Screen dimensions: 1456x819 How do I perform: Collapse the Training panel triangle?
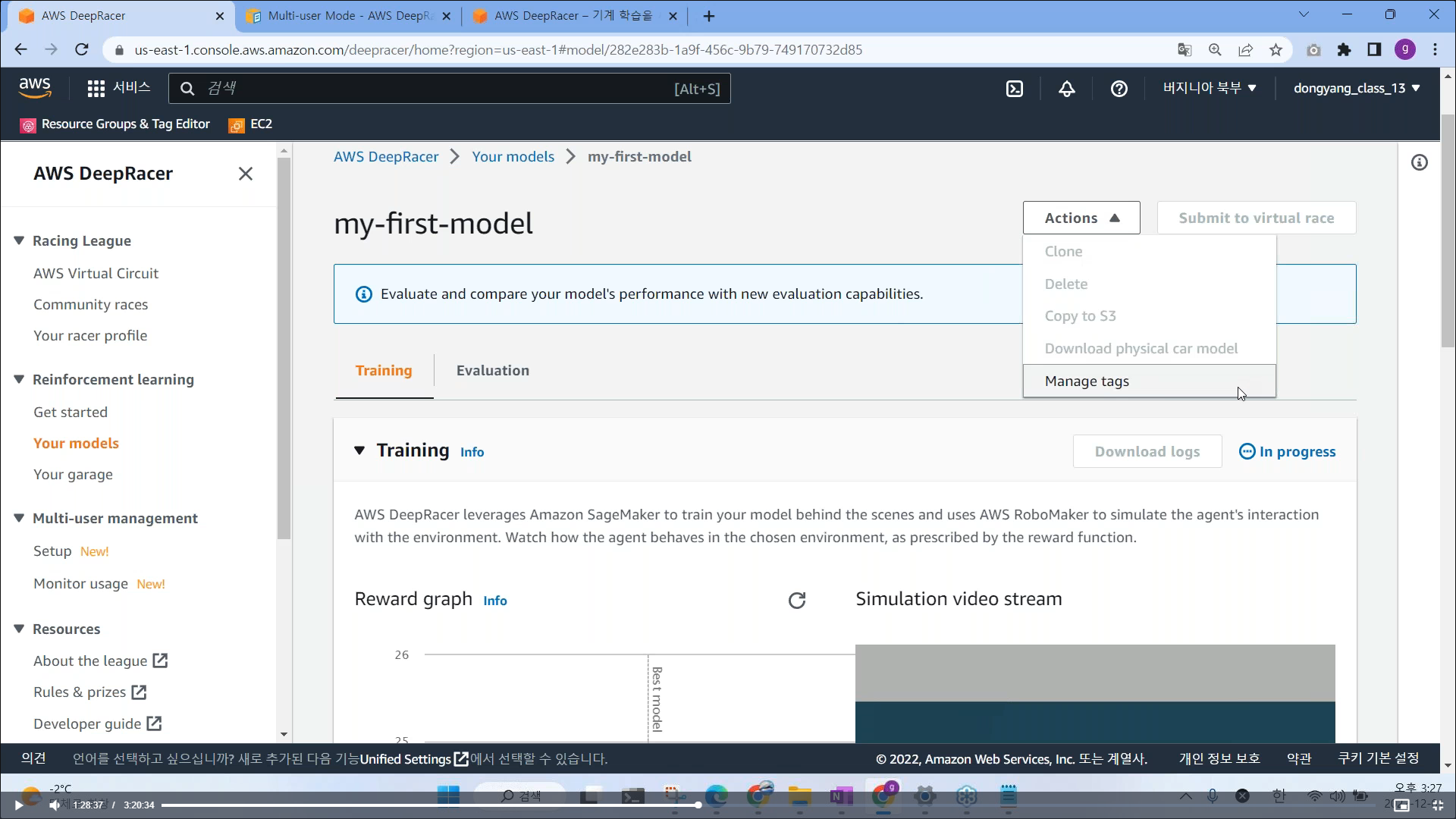pyautogui.click(x=359, y=450)
